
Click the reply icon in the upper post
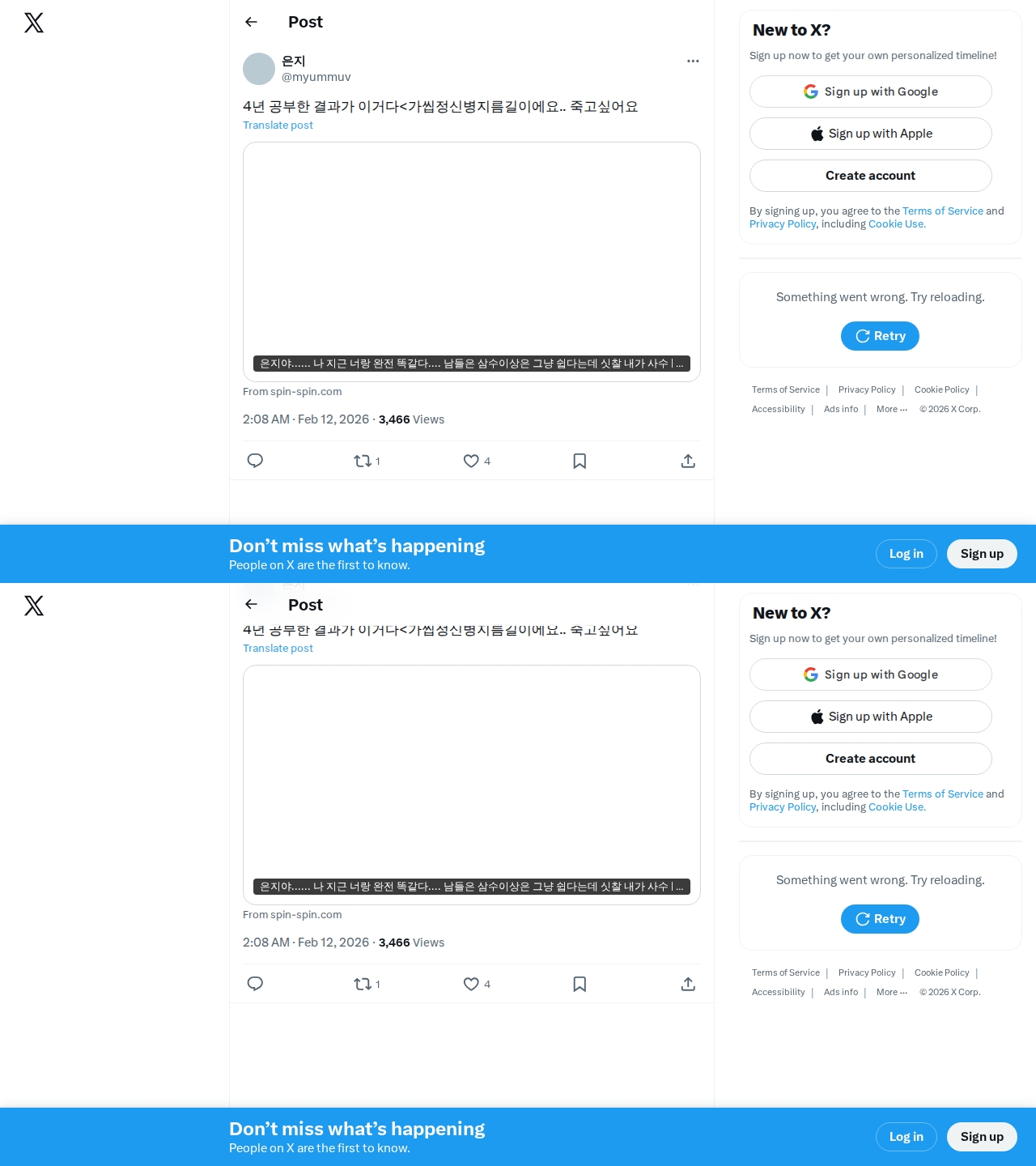(255, 461)
